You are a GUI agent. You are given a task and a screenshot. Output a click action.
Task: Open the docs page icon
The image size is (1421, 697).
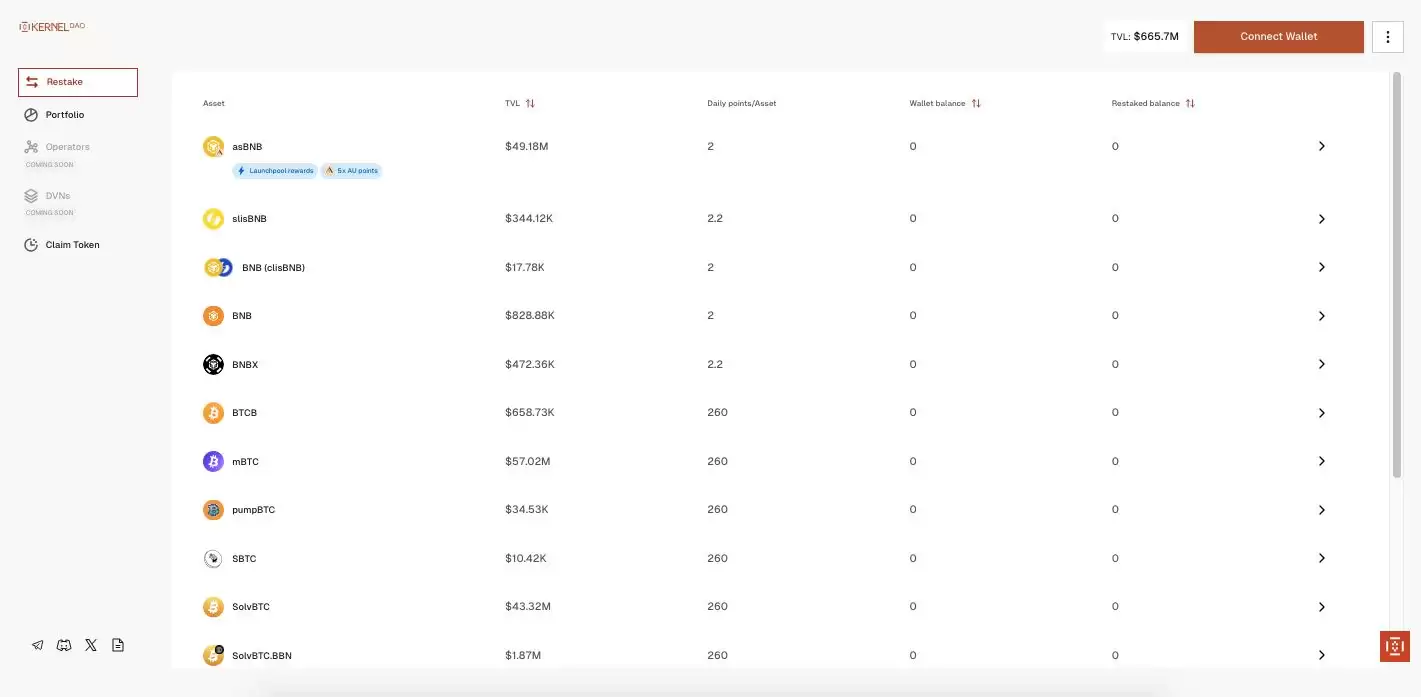[x=118, y=645]
